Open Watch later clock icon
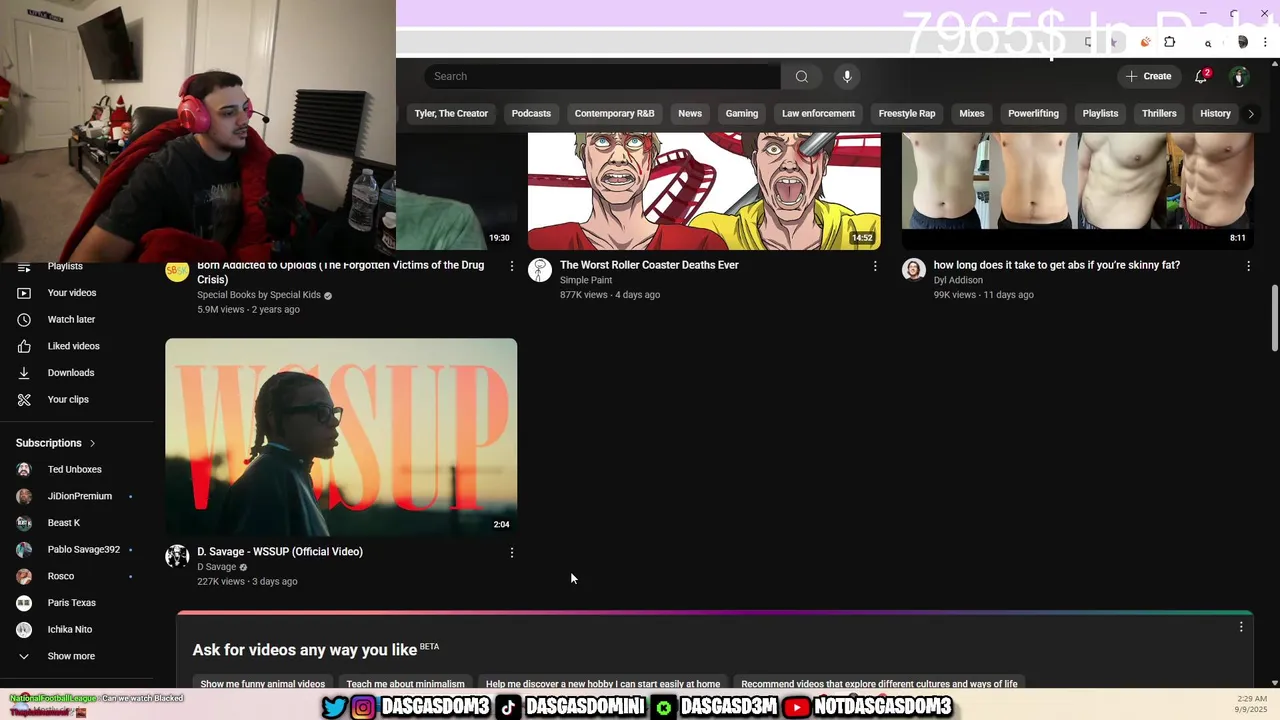 [x=24, y=319]
